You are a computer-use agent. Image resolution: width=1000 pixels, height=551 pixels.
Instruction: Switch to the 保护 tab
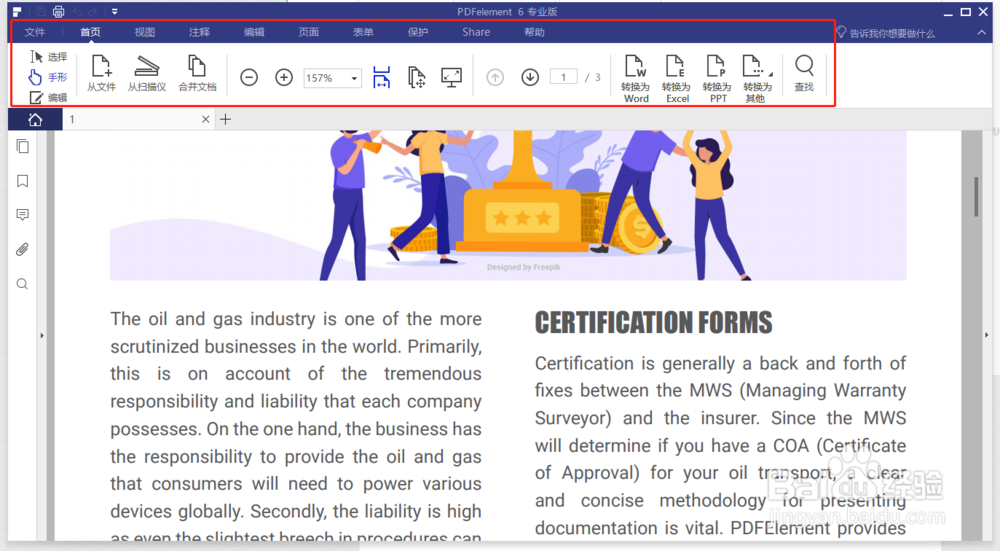(418, 32)
